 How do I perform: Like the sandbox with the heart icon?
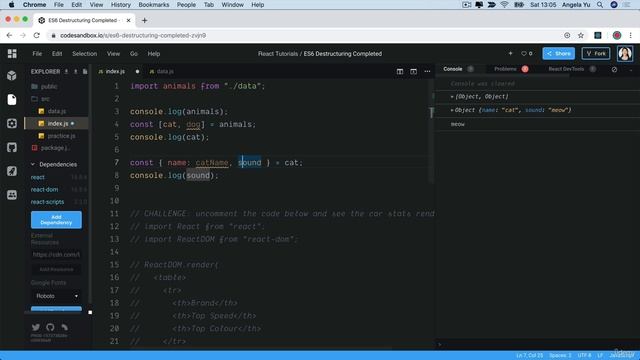524,53
